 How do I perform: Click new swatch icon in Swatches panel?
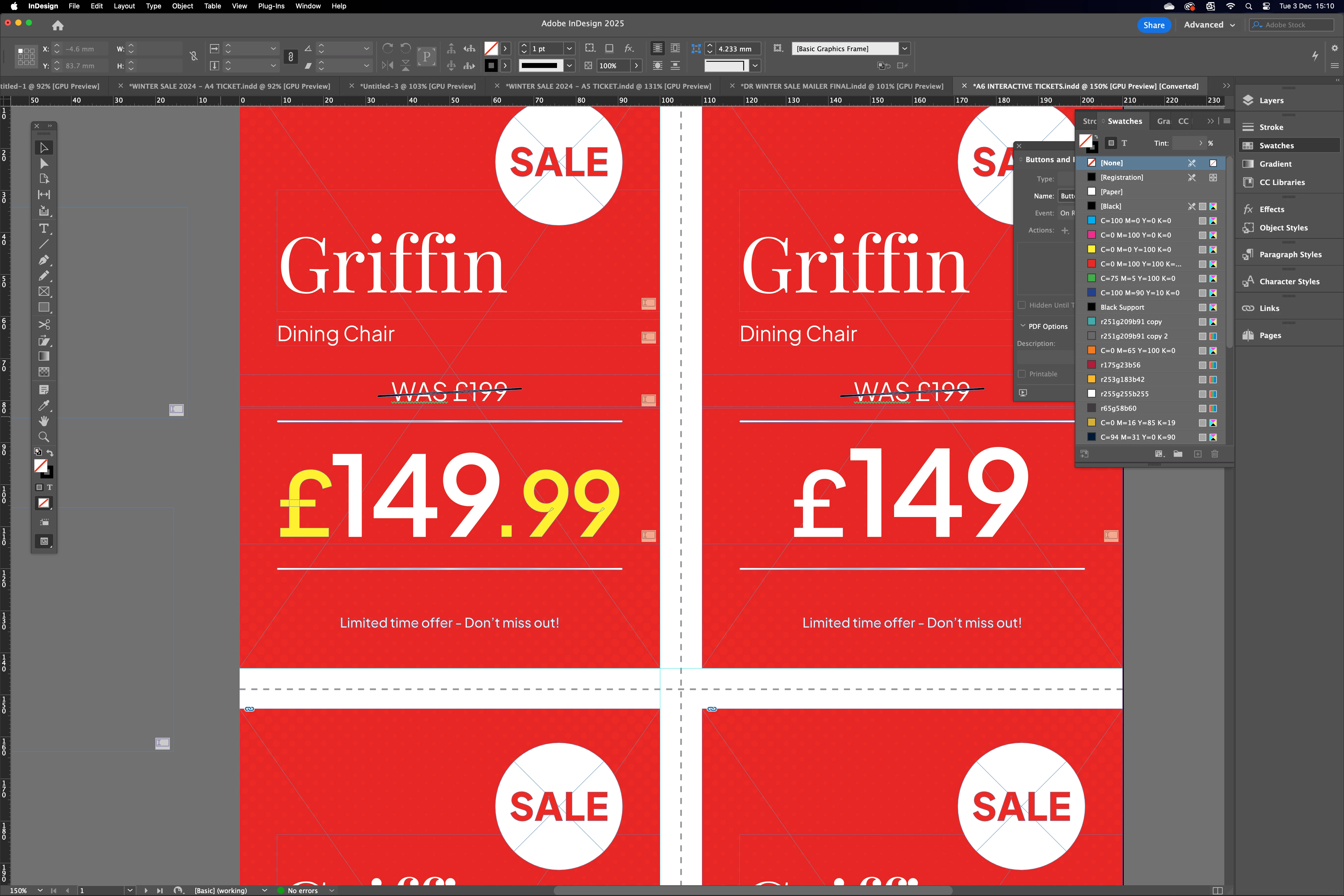pos(1198,454)
